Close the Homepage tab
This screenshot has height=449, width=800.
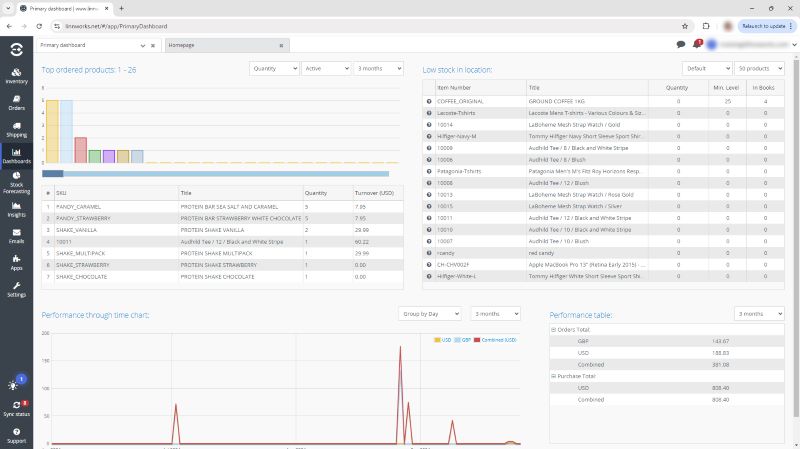281,45
